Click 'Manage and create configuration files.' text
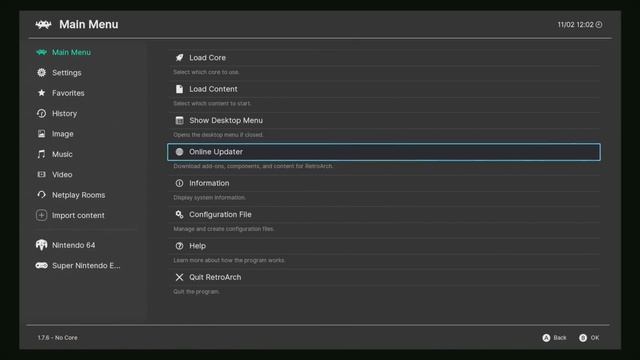 (x=224, y=229)
